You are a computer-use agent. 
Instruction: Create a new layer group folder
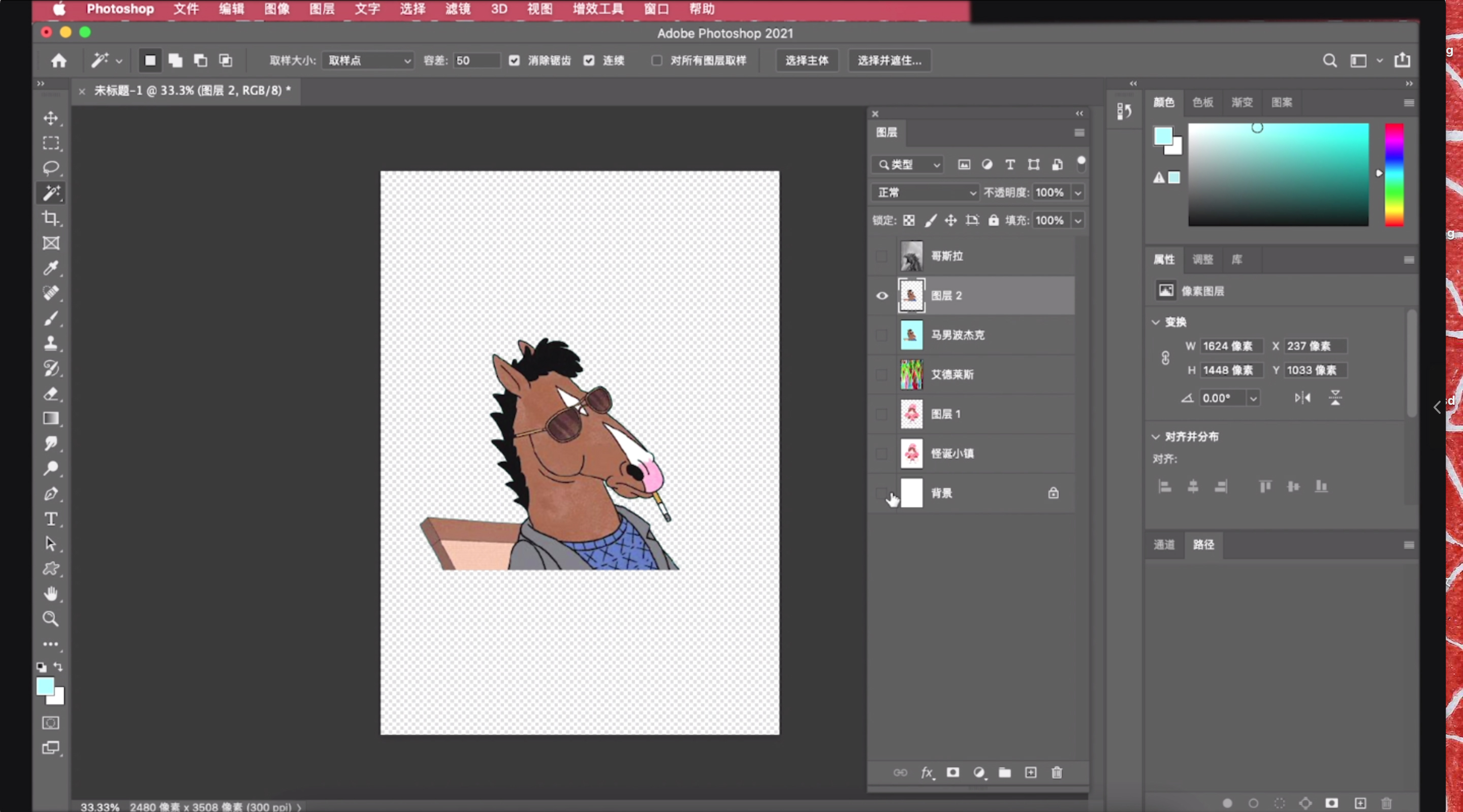pos(1005,772)
